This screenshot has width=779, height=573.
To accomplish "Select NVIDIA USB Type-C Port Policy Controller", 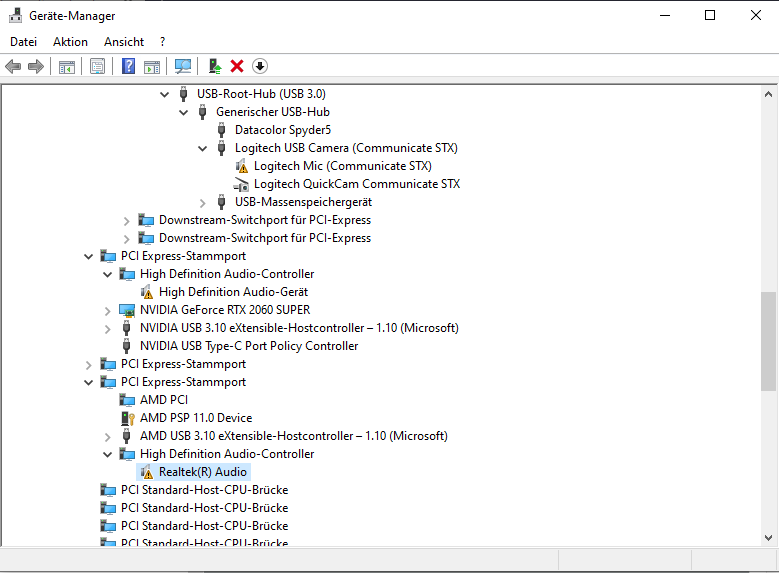I will click(x=249, y=346).
